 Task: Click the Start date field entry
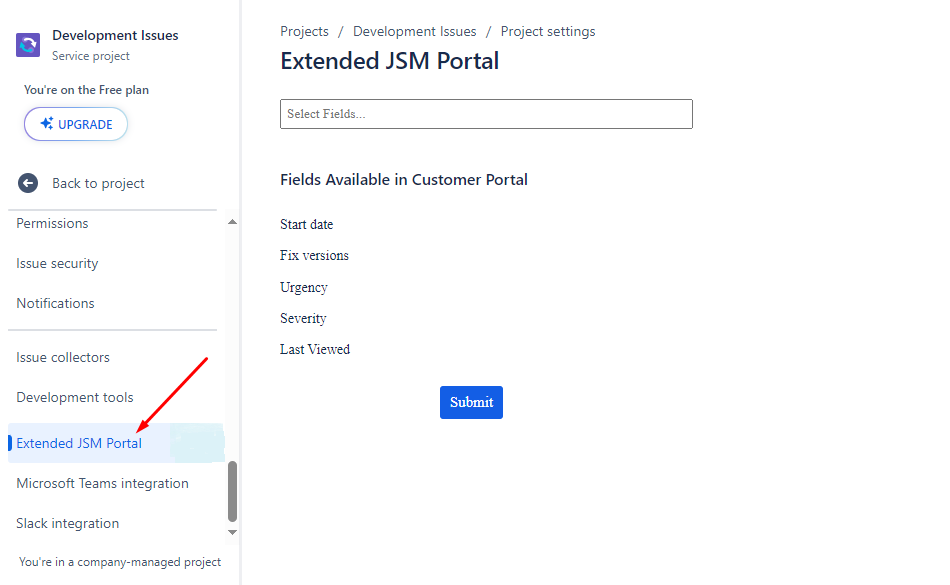(307, 225)
